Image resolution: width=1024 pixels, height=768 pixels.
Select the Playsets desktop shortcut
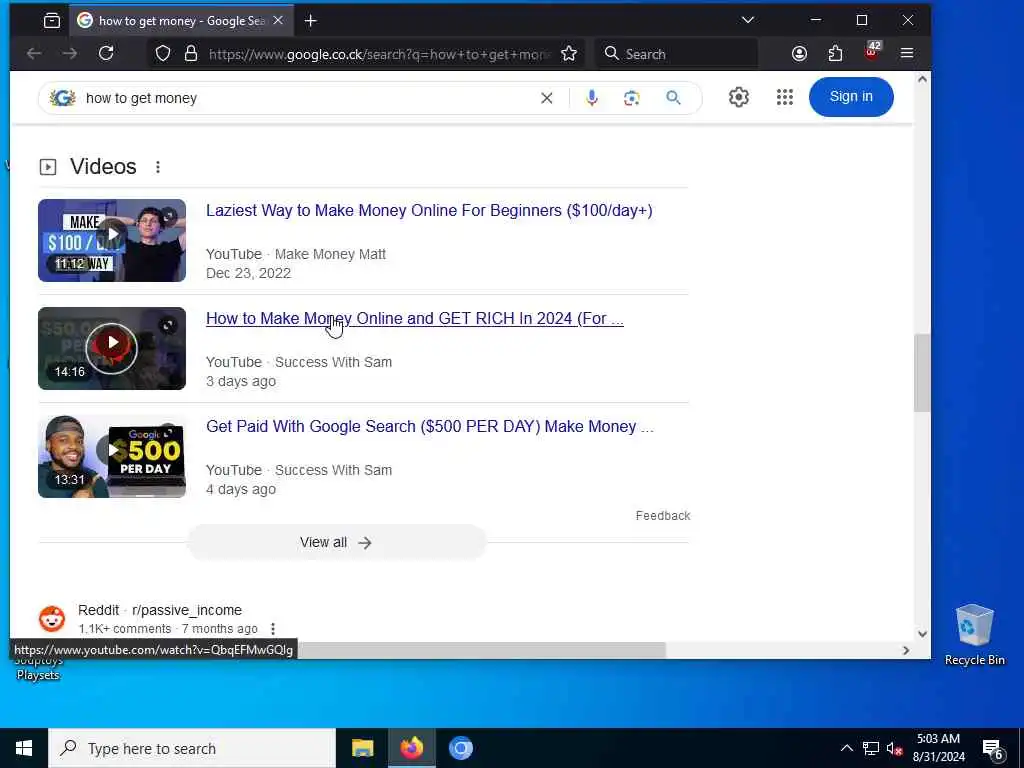tap(38, 669)
